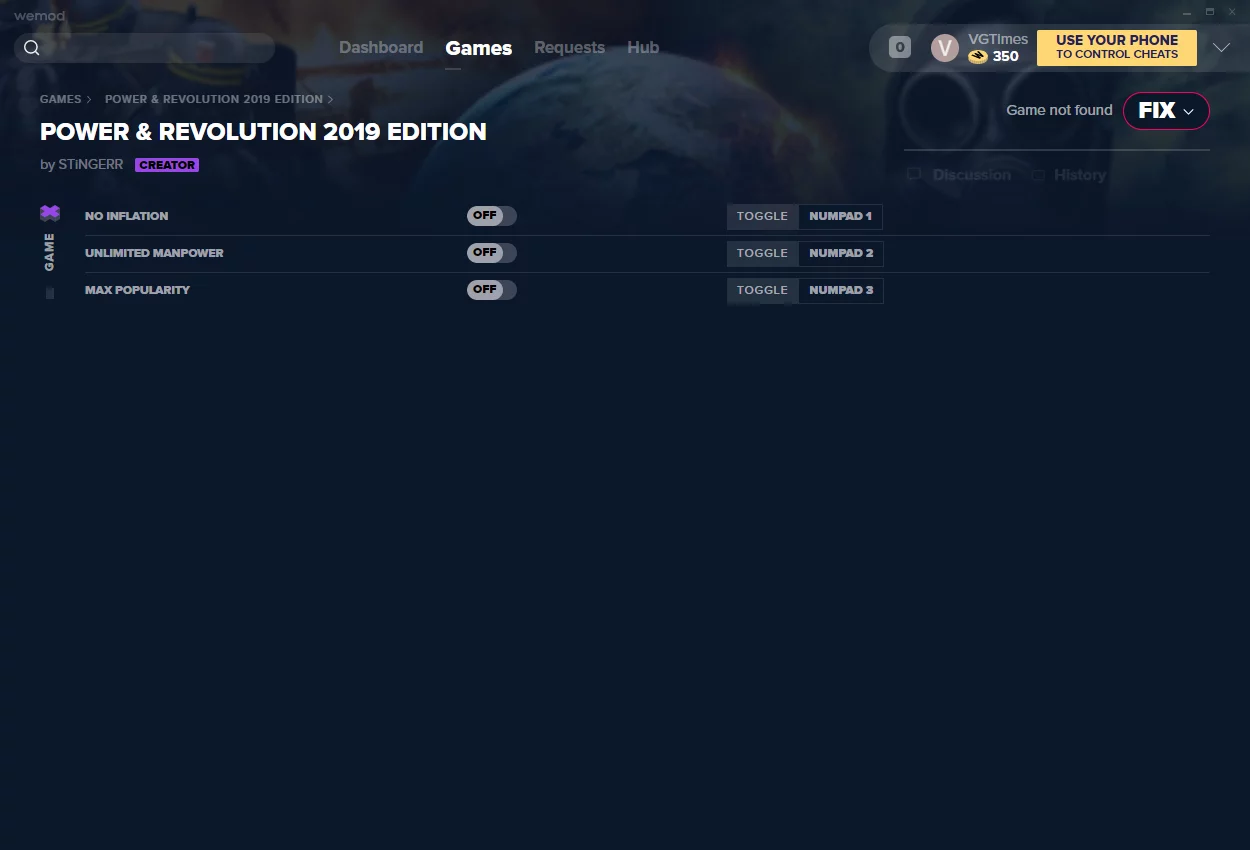Image resolution: width=1250 pixels, height=850 pixels.
Task: Click the MAX POPULARITY cheat name
Action: click(x=137, y=290)
